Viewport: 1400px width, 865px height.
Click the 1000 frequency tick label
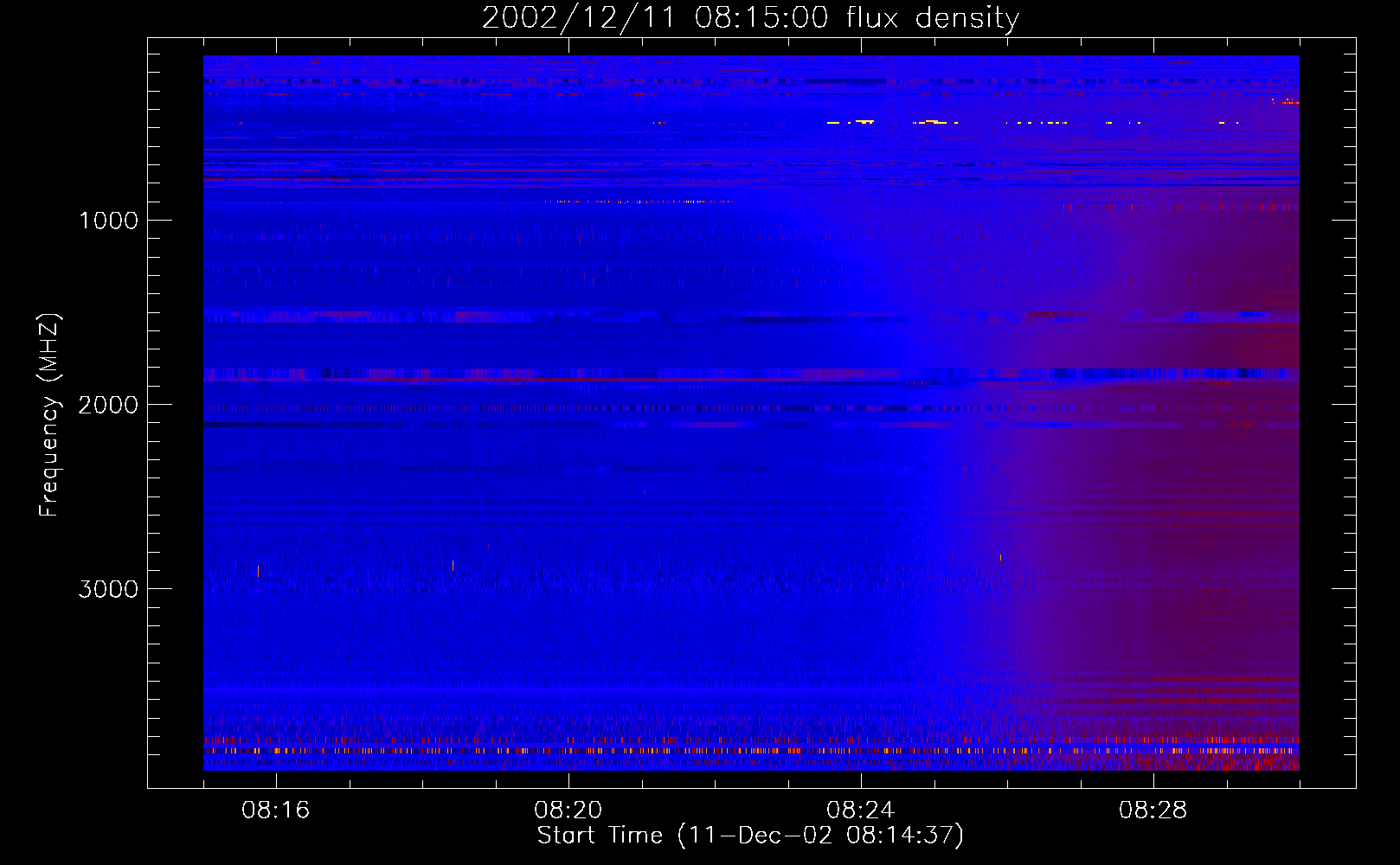coord(108,221)
